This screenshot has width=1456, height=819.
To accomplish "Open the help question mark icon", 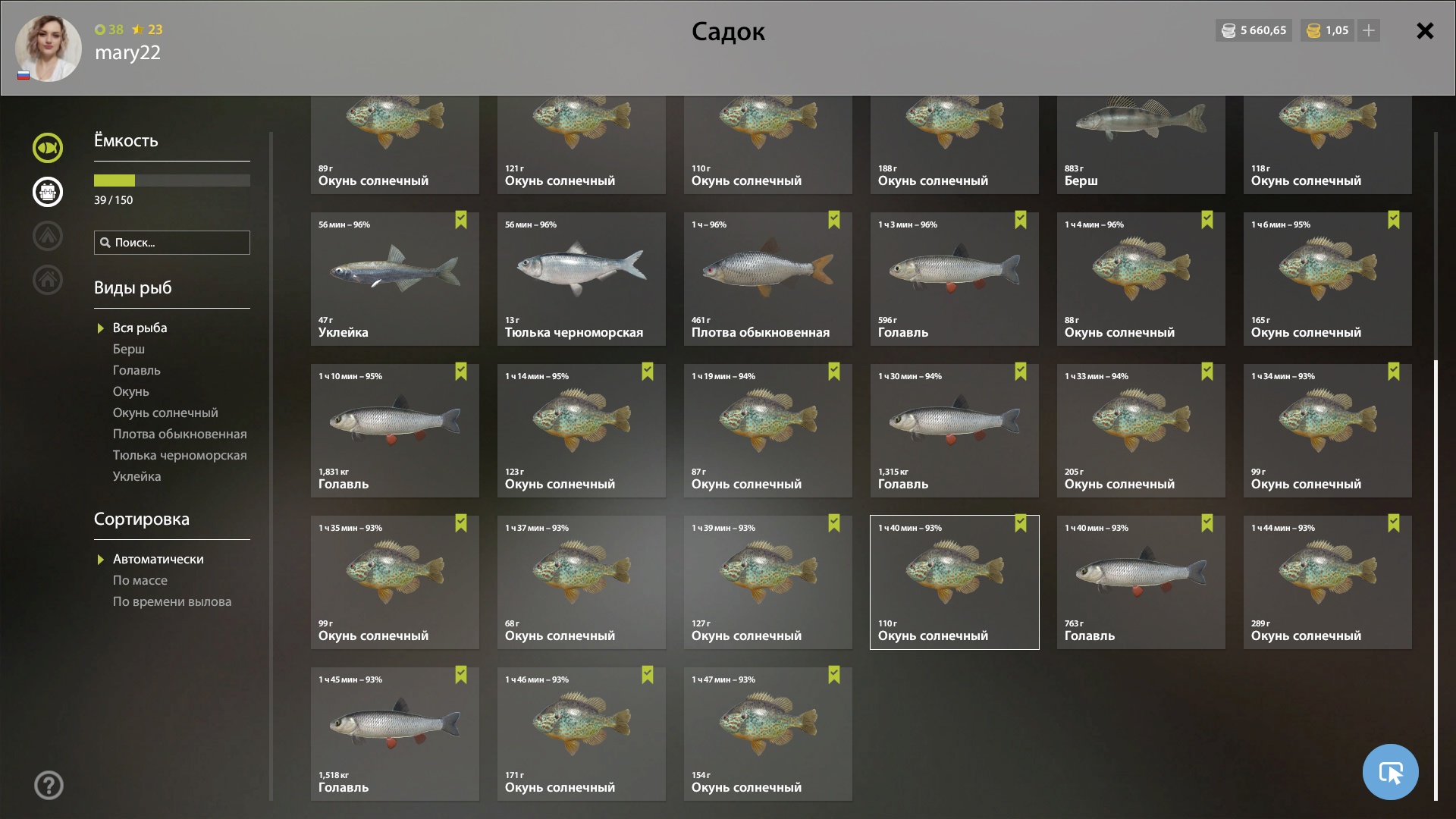I will coord(49,786).
